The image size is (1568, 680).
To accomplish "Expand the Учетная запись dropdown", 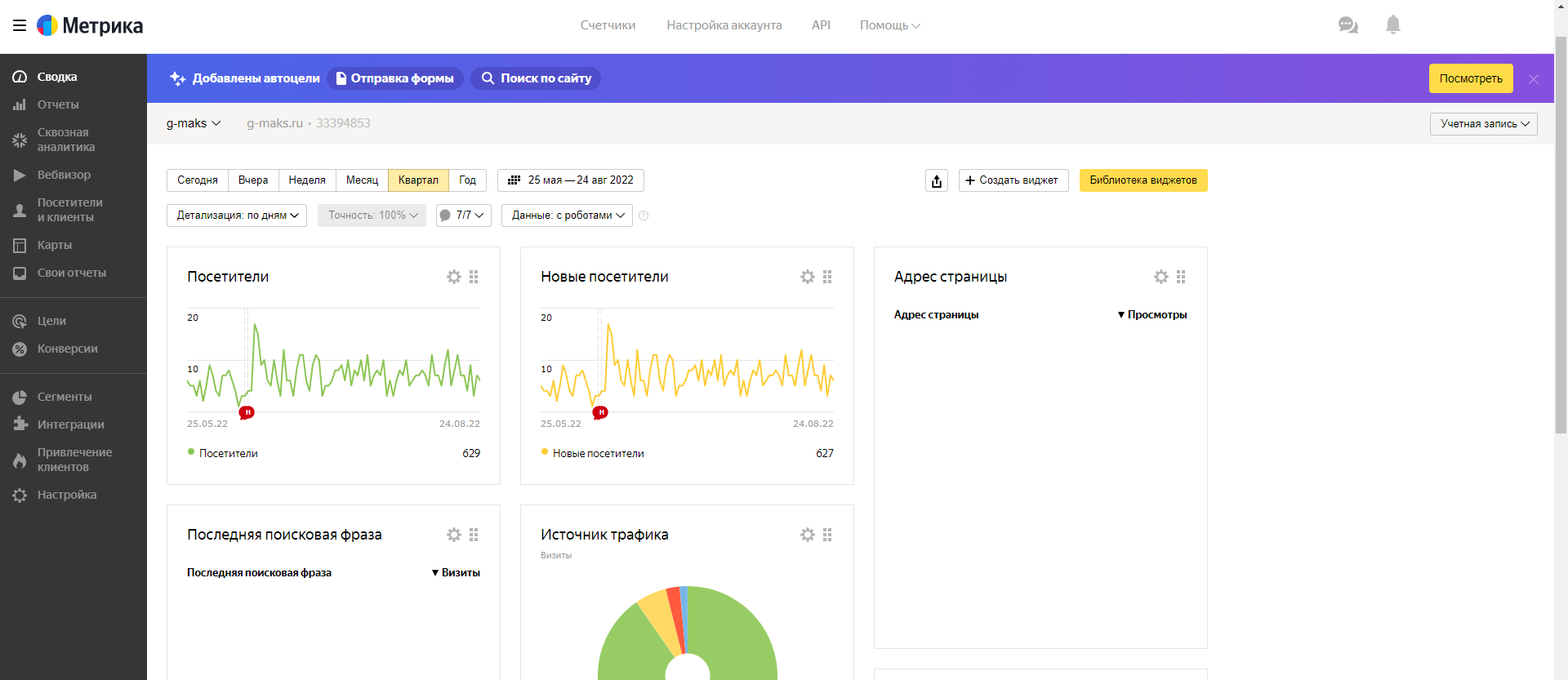I will (1484, 124).
